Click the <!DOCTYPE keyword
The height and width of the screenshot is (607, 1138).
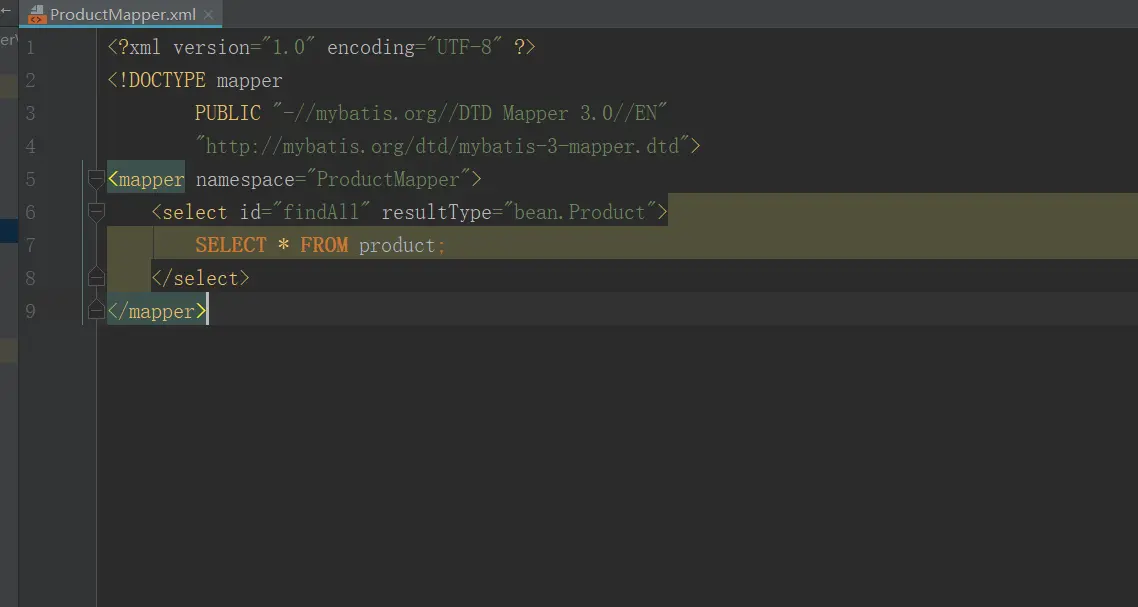157,80
